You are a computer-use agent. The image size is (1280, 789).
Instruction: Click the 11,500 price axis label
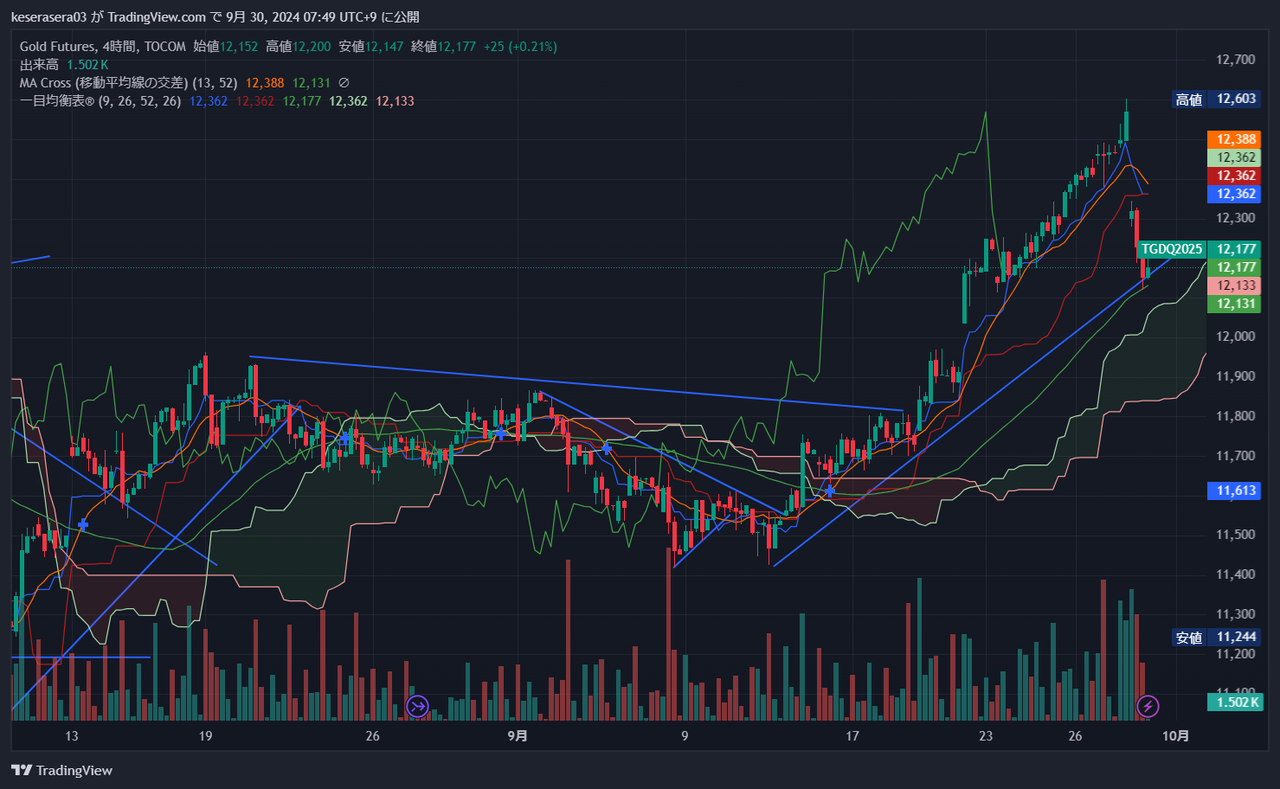1236,534
